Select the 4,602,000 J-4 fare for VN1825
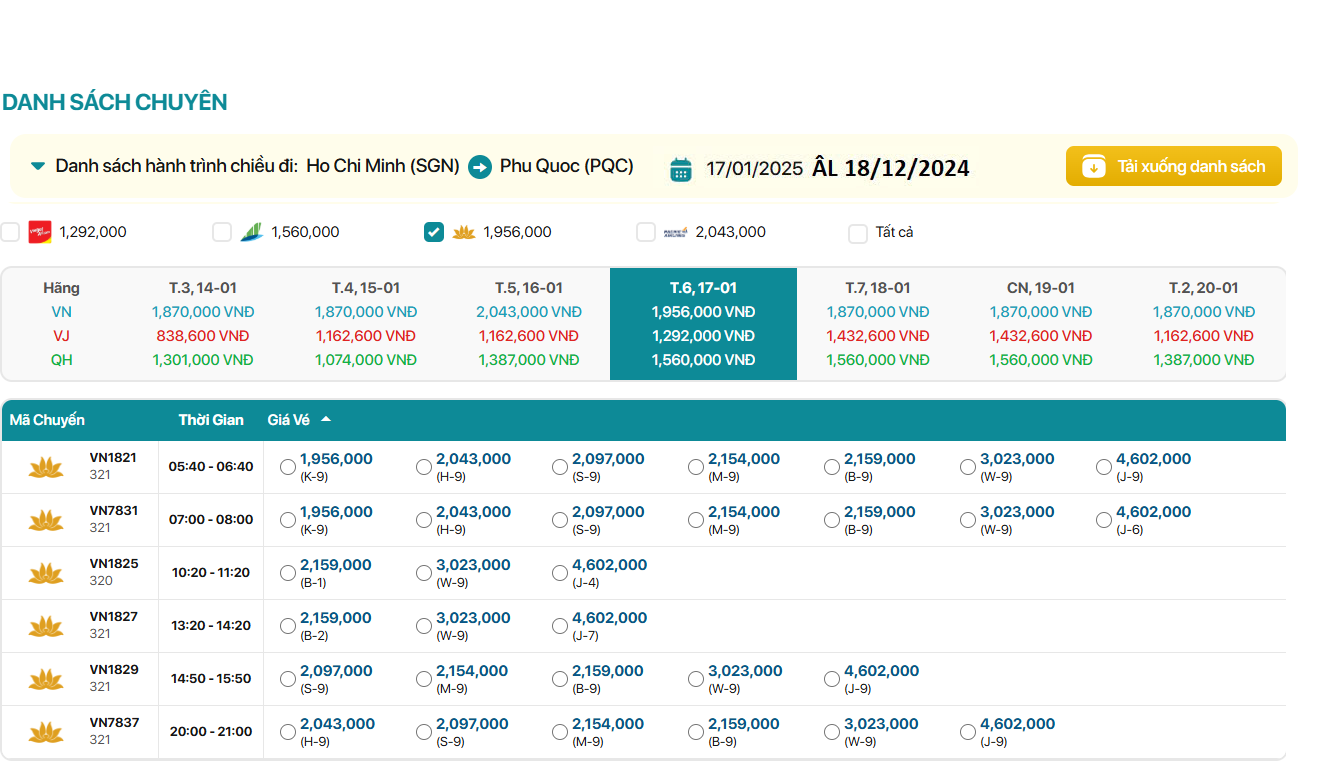Image resolution: width=1323 pixels, height=779 pixels. coord(560,573)
